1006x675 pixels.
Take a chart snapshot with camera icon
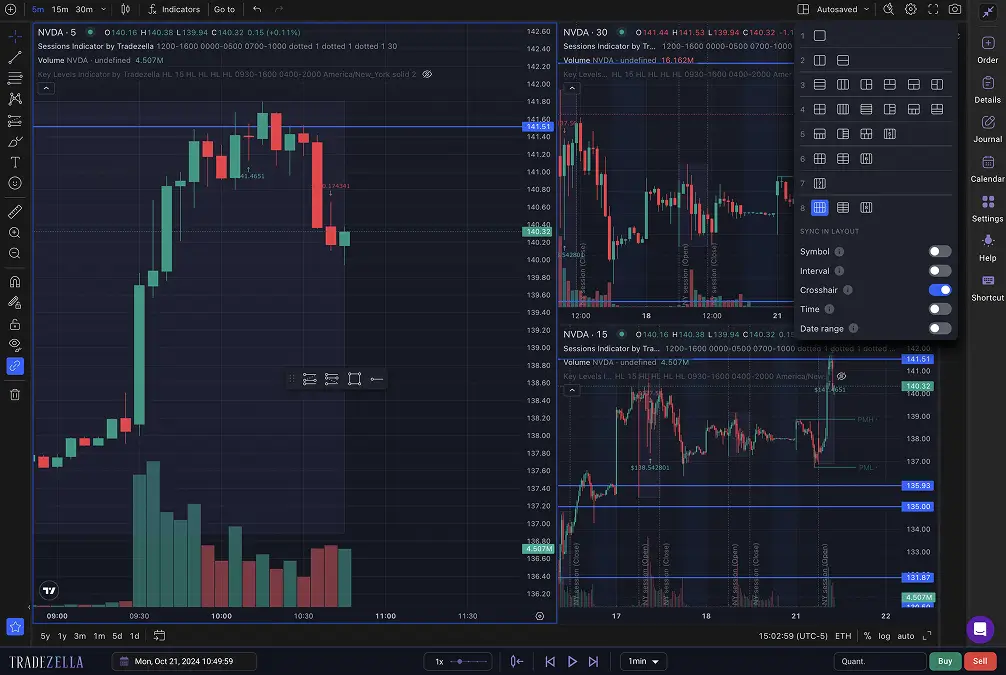point(955,9)
